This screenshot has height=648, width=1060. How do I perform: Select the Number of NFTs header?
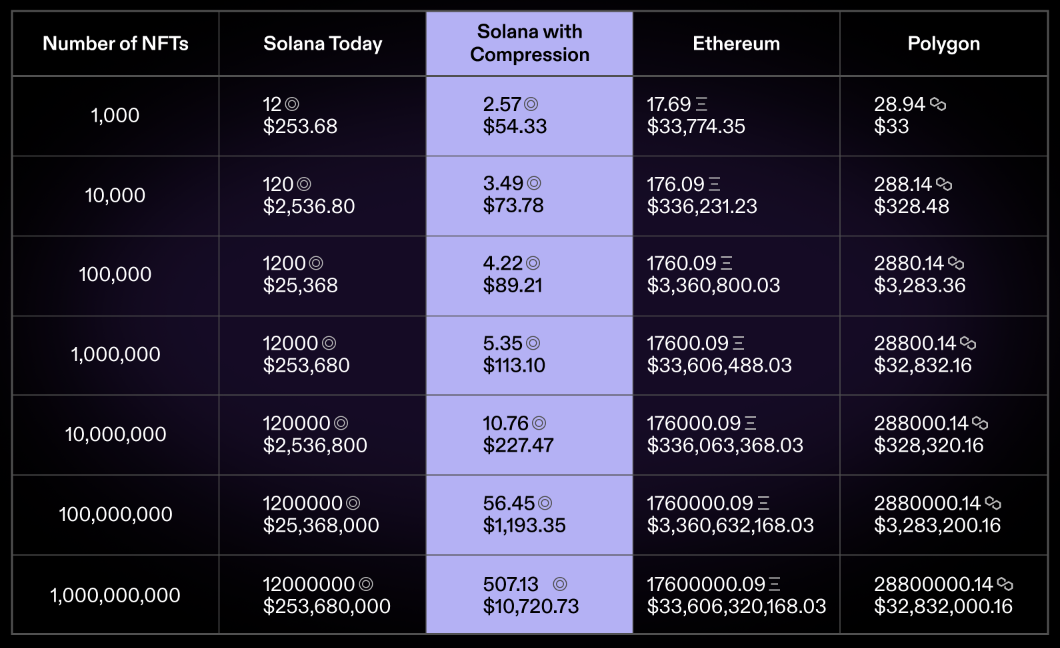coord(116,44)
